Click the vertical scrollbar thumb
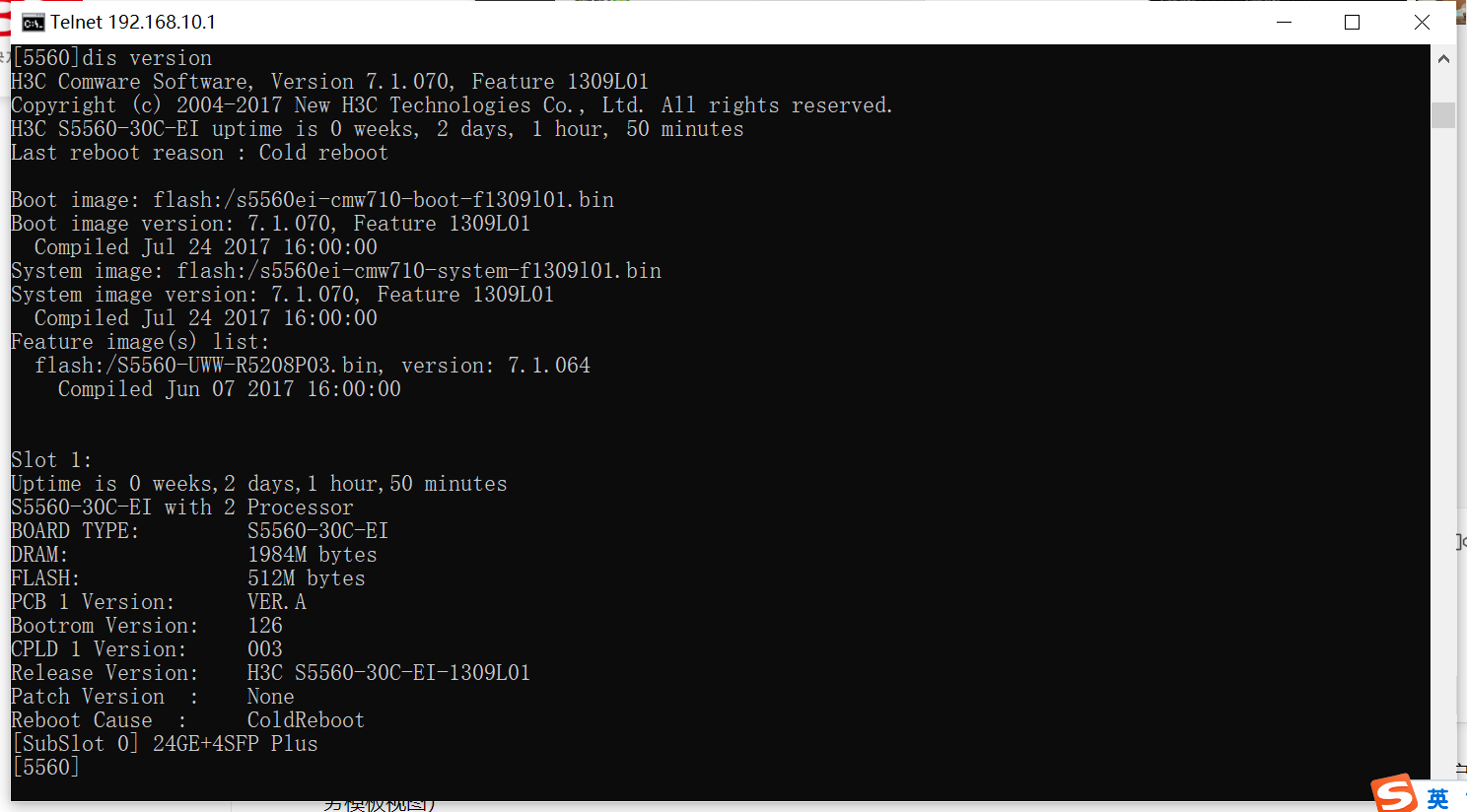 click(1443, 114)
